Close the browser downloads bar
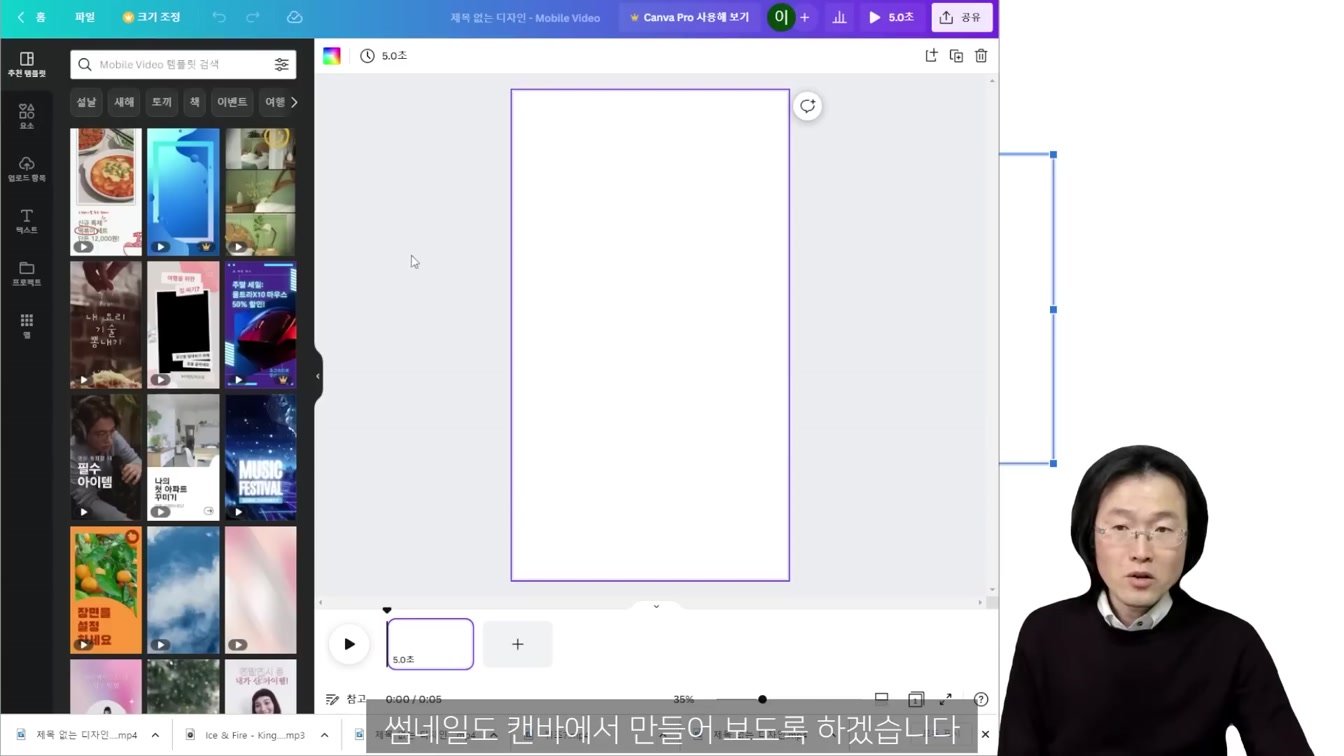Viewport: 1344px width, 756px height. 985,735
